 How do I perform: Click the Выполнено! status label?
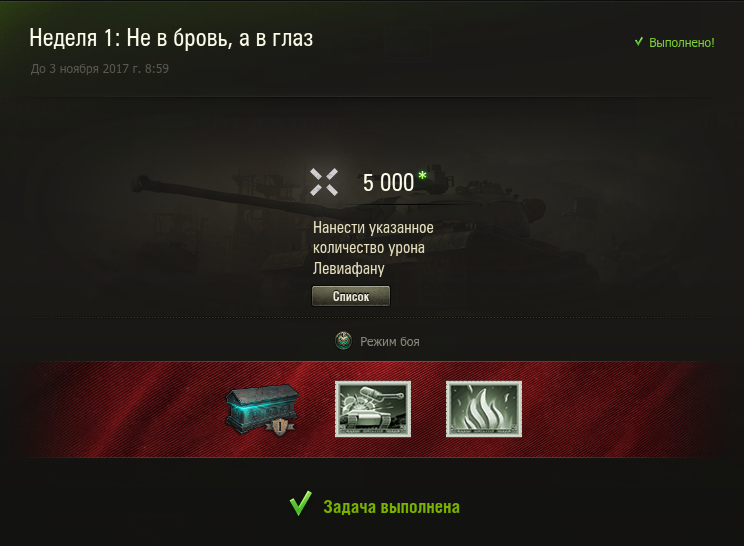click(x=681, y=43)
